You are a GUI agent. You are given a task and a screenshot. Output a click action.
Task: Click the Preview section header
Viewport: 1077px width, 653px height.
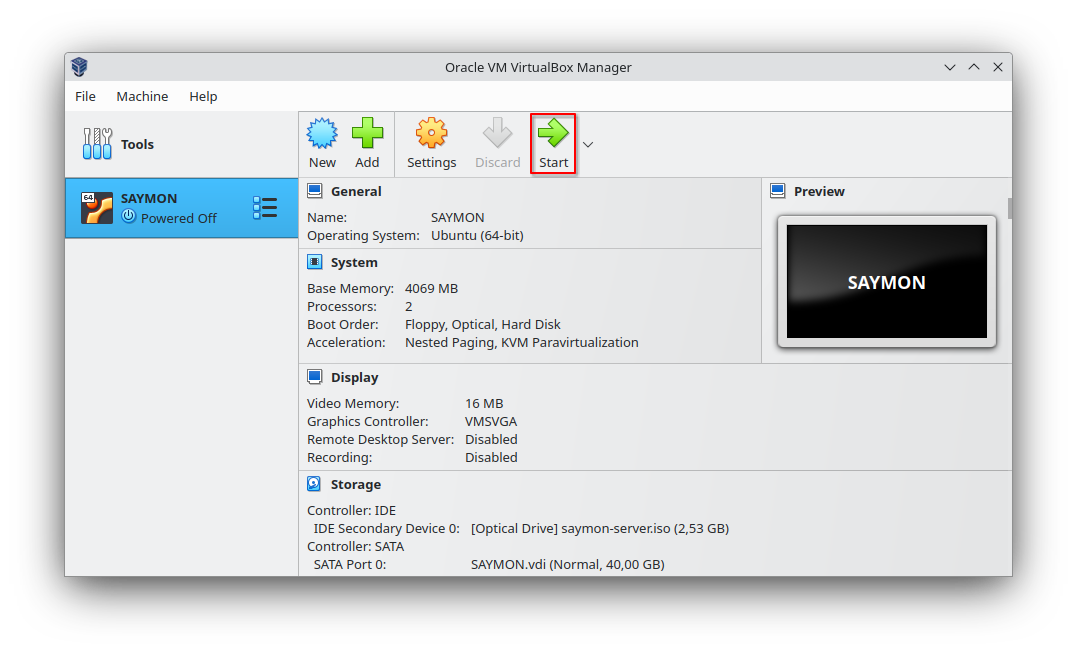819,191
